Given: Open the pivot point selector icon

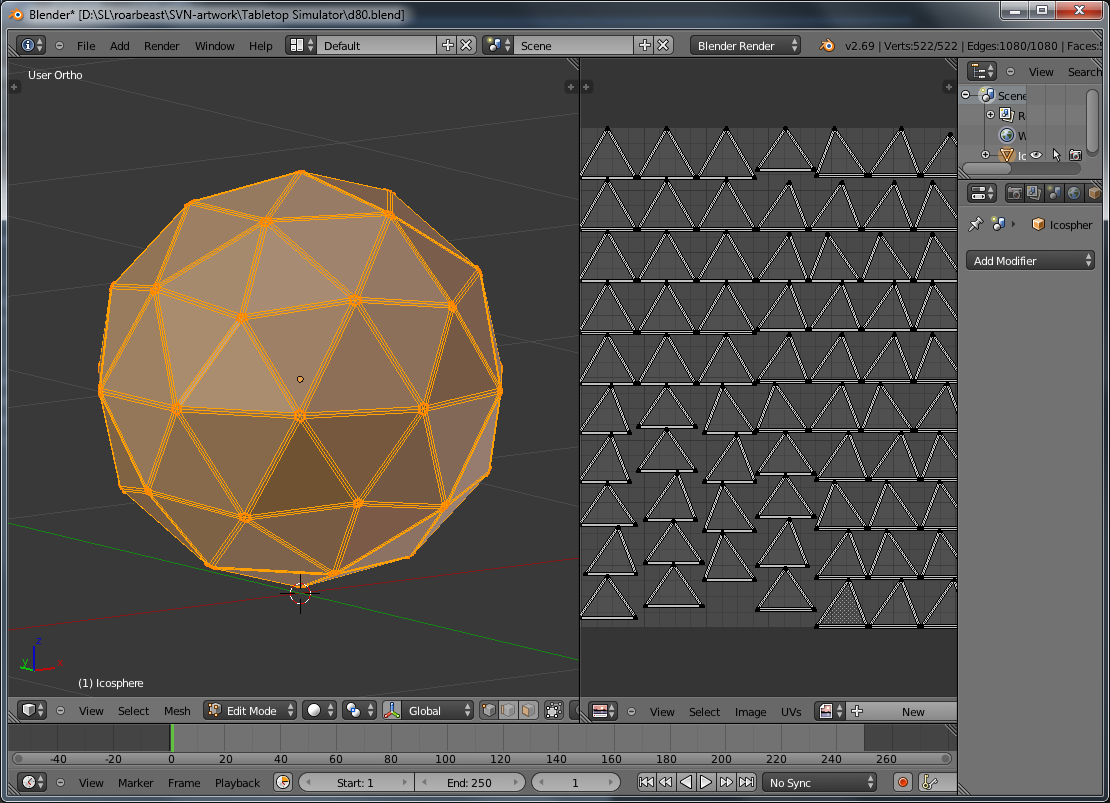Looking at the screenshot, I should (x=320, y=711).
